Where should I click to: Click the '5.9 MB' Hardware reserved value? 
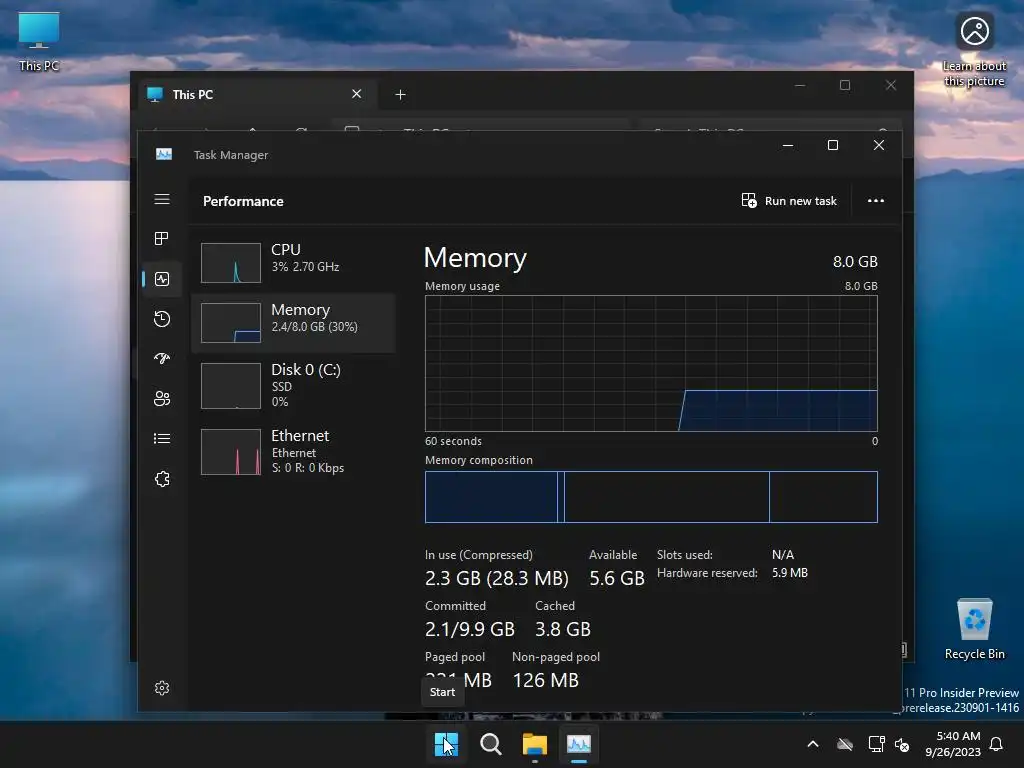click(x=790, y=573)
